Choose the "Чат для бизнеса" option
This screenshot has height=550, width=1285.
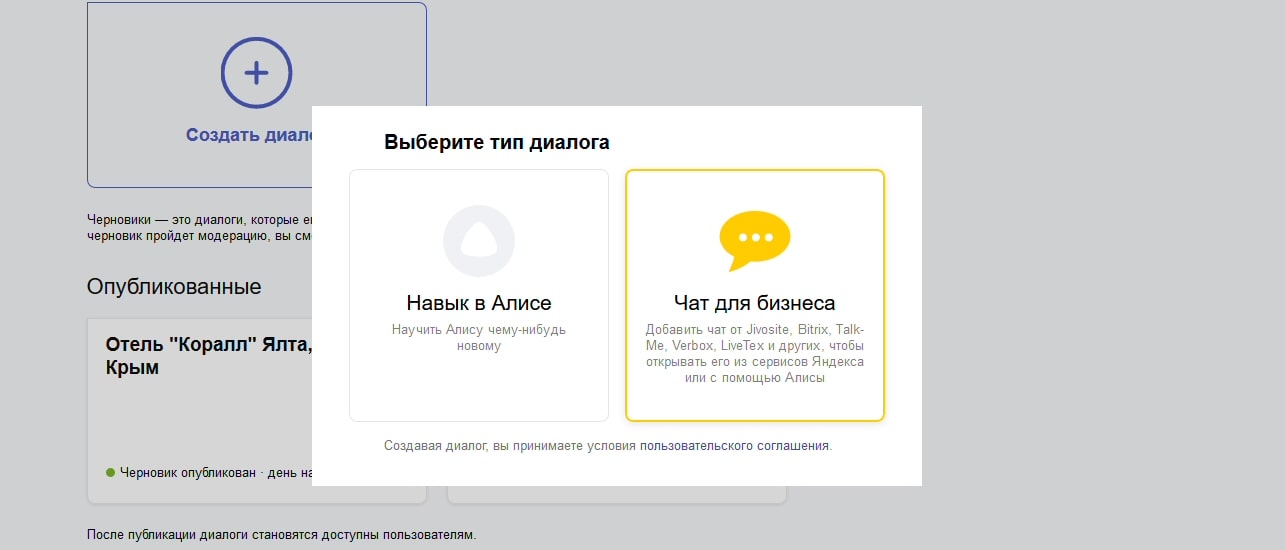(755, 295)
